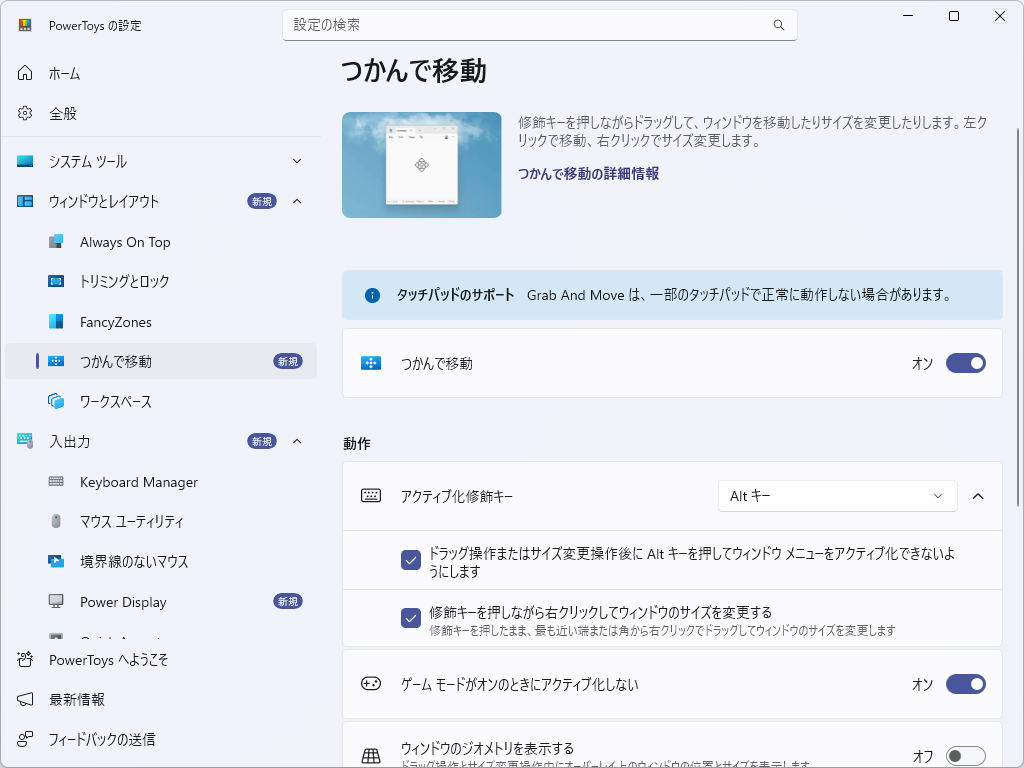Click the vertical scrollbar on the right

click(1017, 317)
